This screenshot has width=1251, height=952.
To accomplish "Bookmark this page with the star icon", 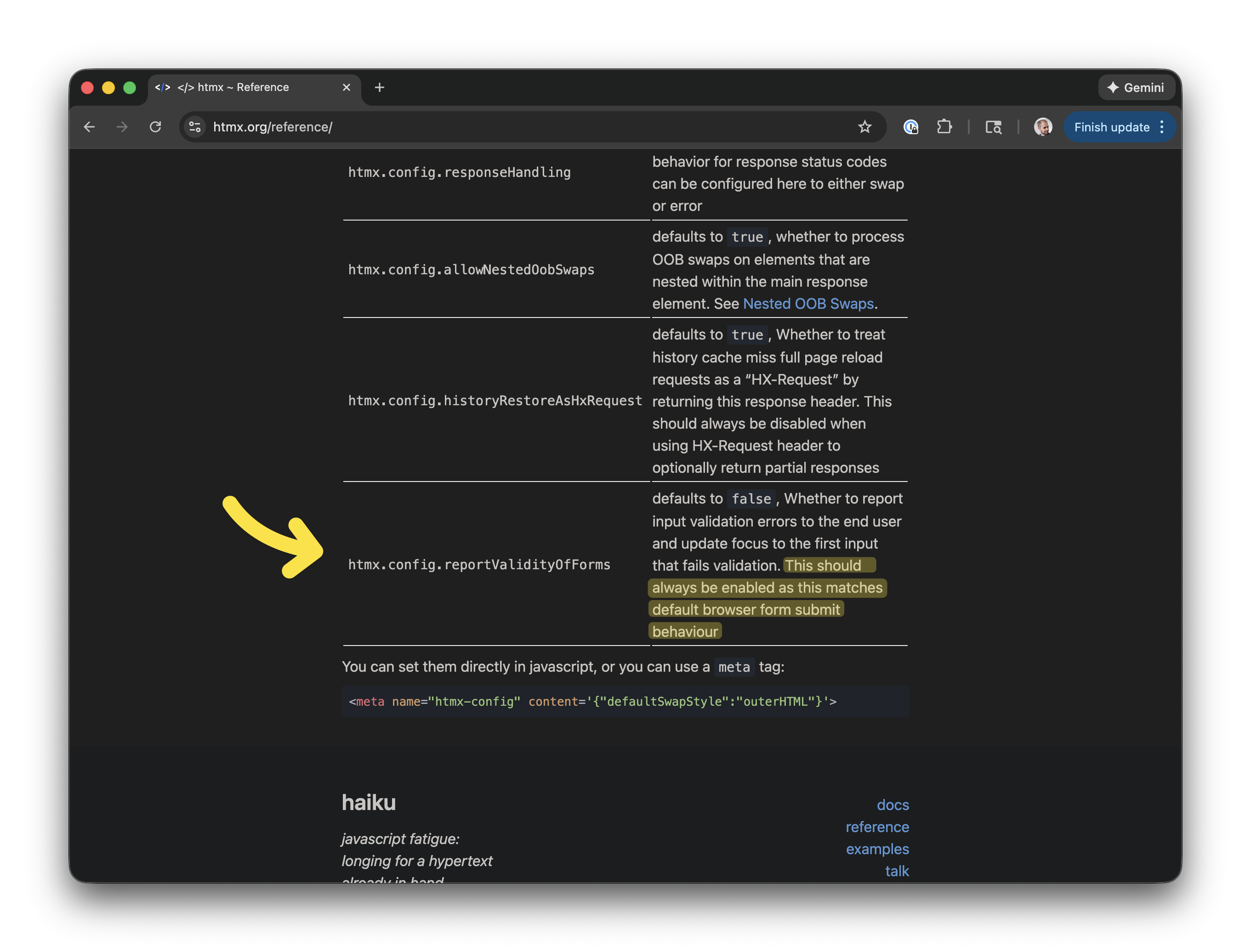I will coord(864,127).
